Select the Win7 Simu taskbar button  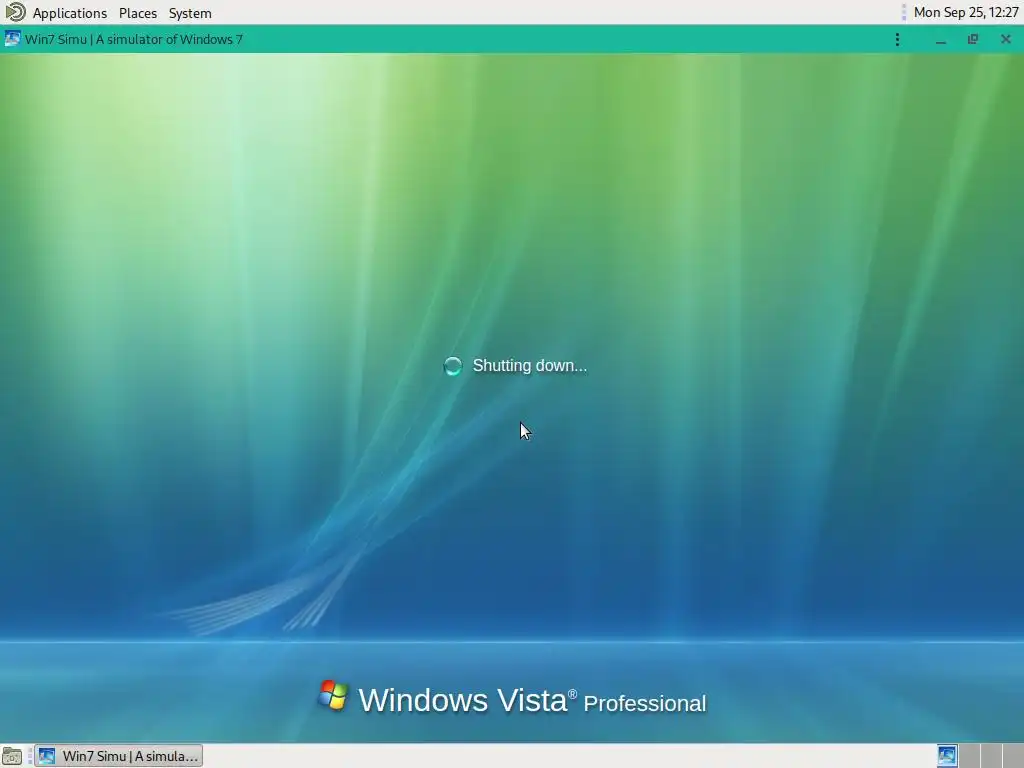click(118, 756)
